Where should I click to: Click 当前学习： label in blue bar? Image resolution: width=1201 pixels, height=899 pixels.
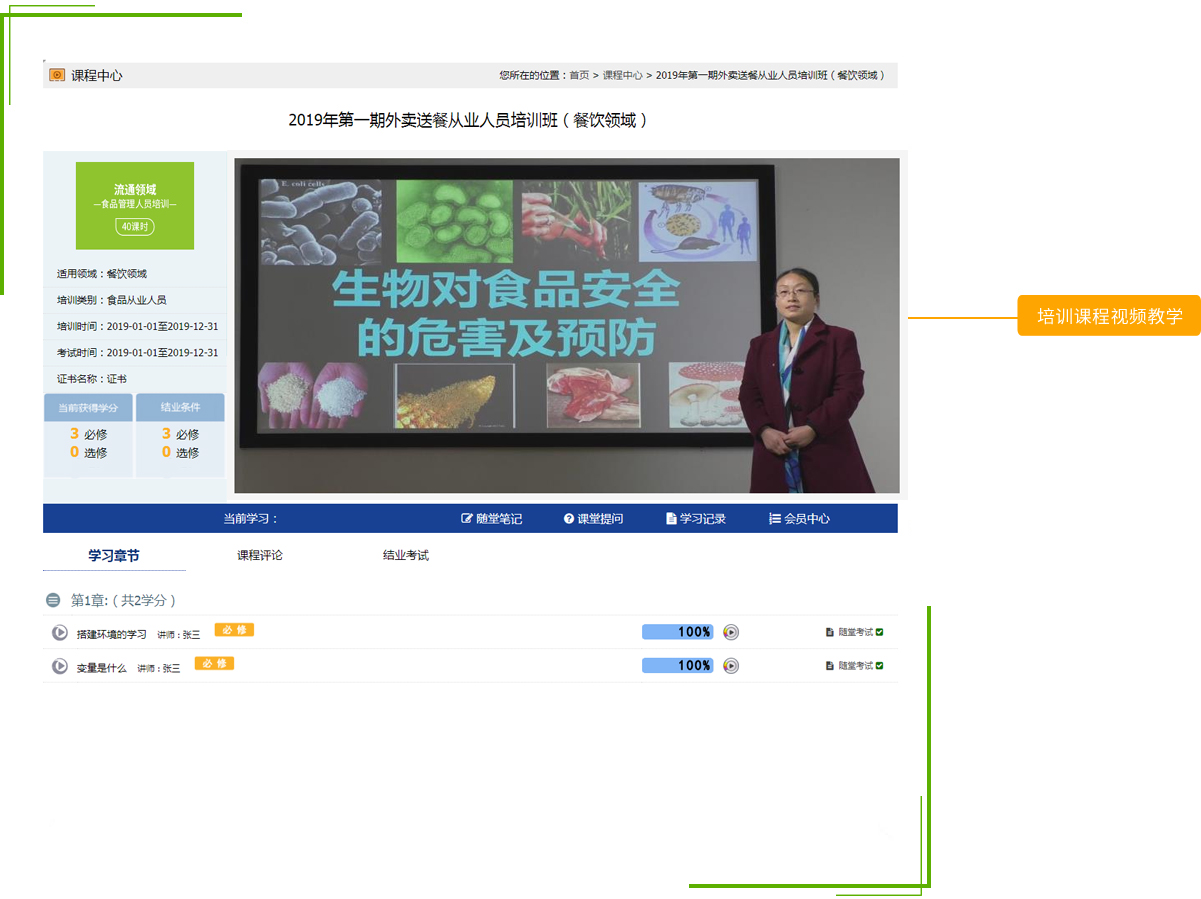coord(250,519)
